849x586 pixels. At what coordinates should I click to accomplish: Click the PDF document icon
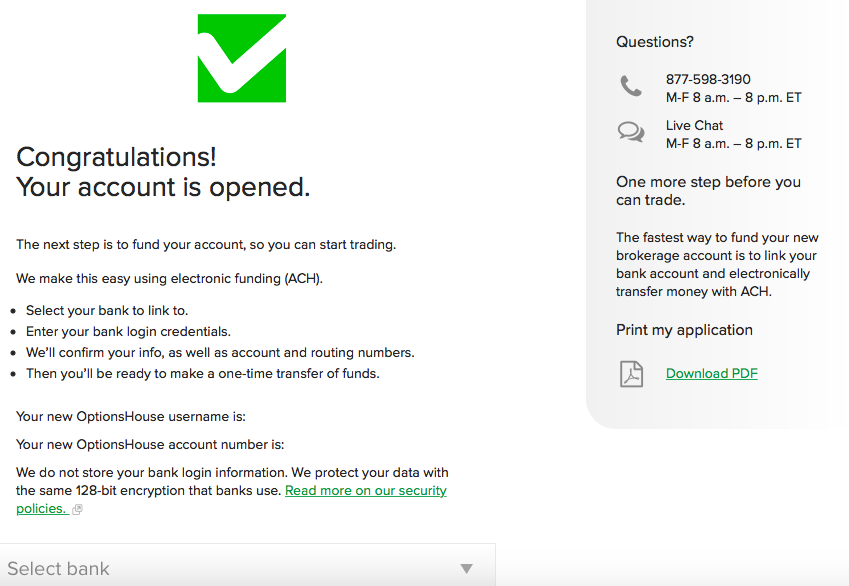coord(631,374)
